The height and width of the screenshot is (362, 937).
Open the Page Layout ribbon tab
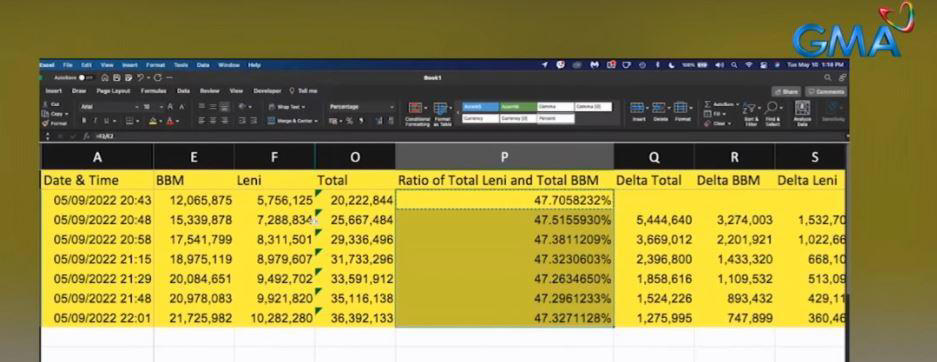114,91
